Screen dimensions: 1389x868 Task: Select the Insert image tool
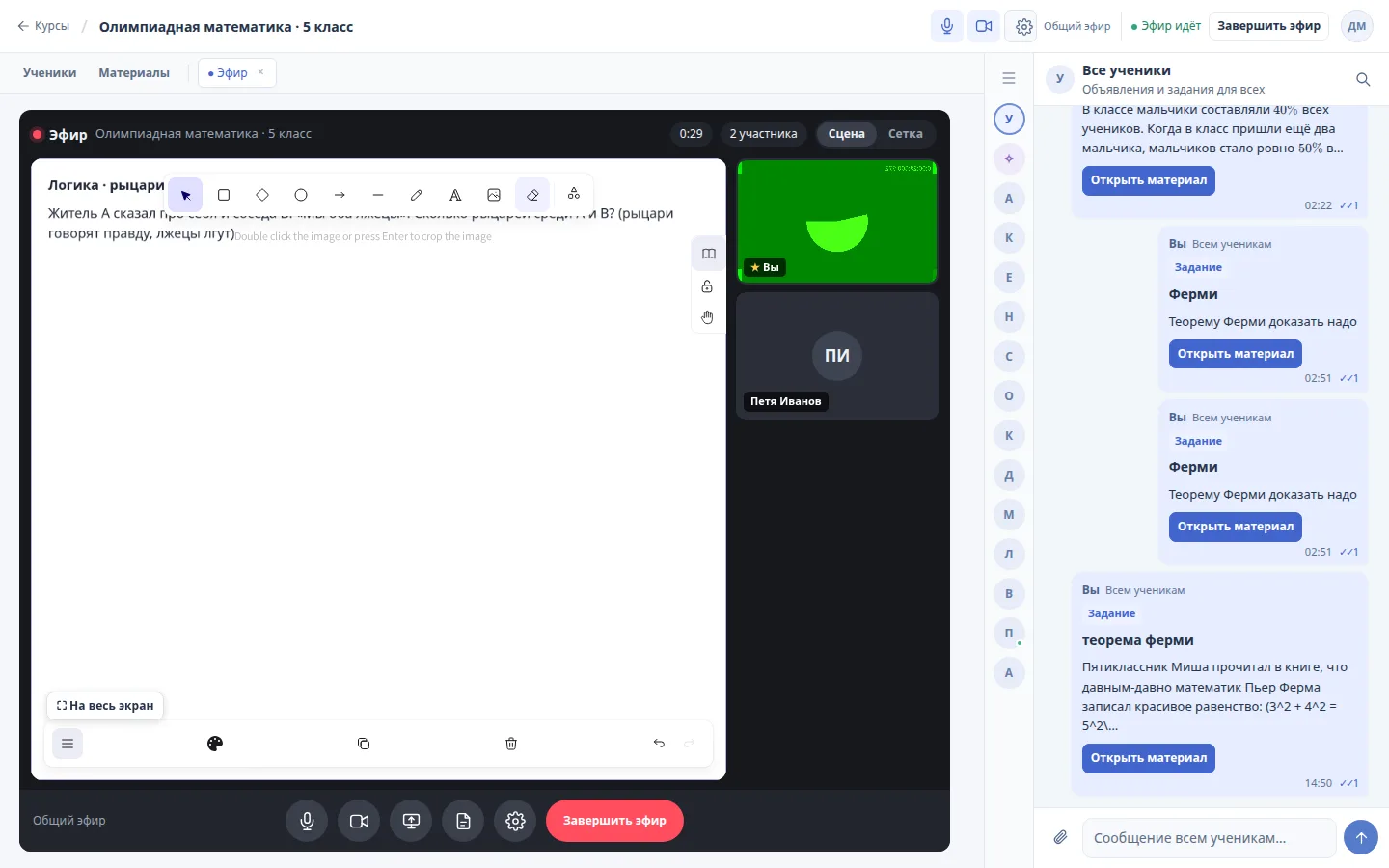pyautogui.click(x=494, y=195)
